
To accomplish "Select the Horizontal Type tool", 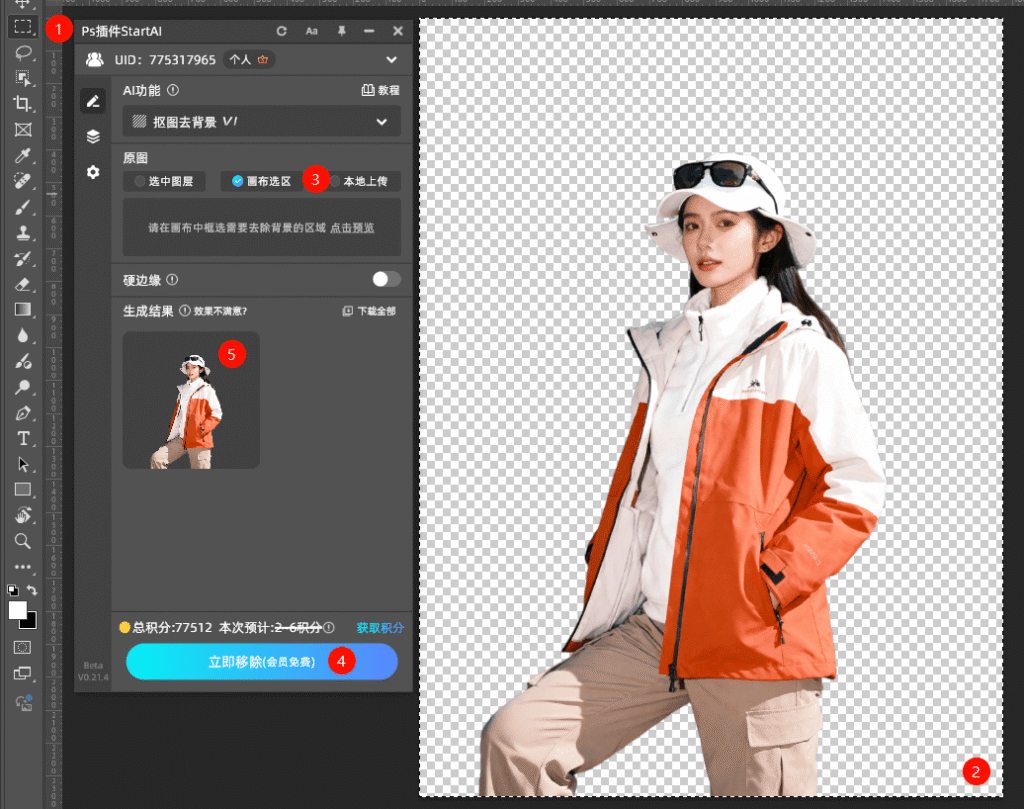I will pyautogui.click(x=23, y=439).
